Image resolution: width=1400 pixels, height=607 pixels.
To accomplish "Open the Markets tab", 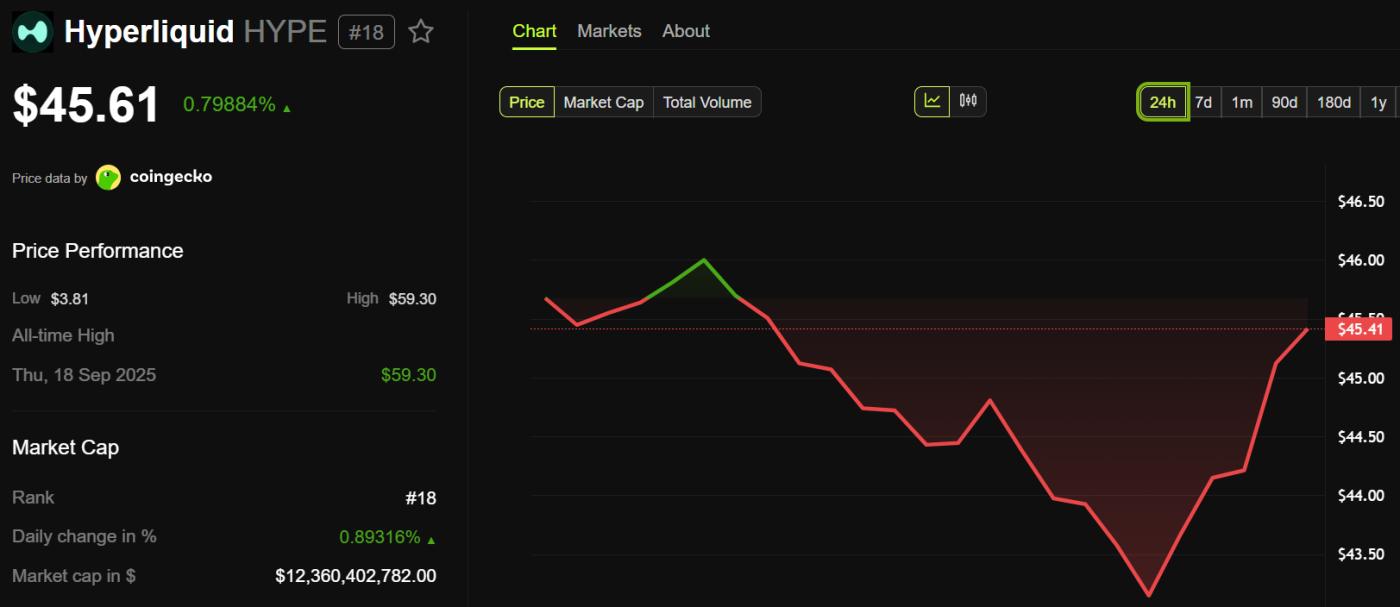I will (609, 31).
